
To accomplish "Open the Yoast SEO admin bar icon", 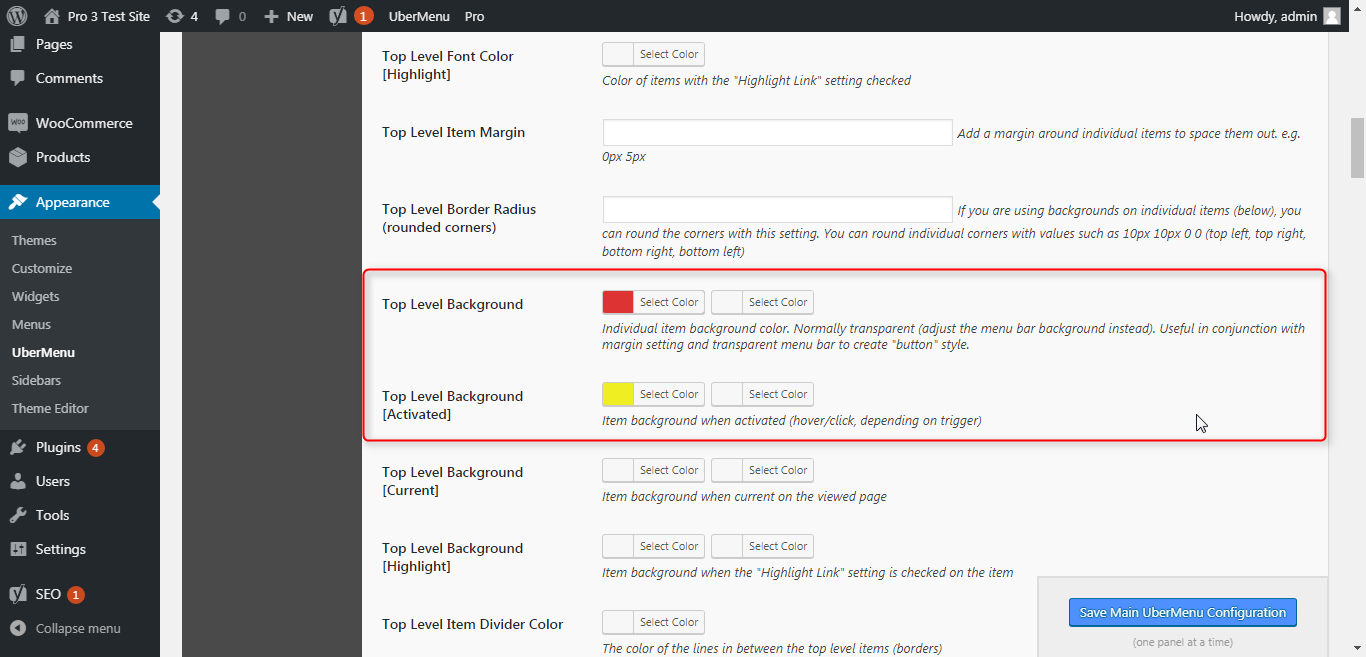I will point(339,16).
